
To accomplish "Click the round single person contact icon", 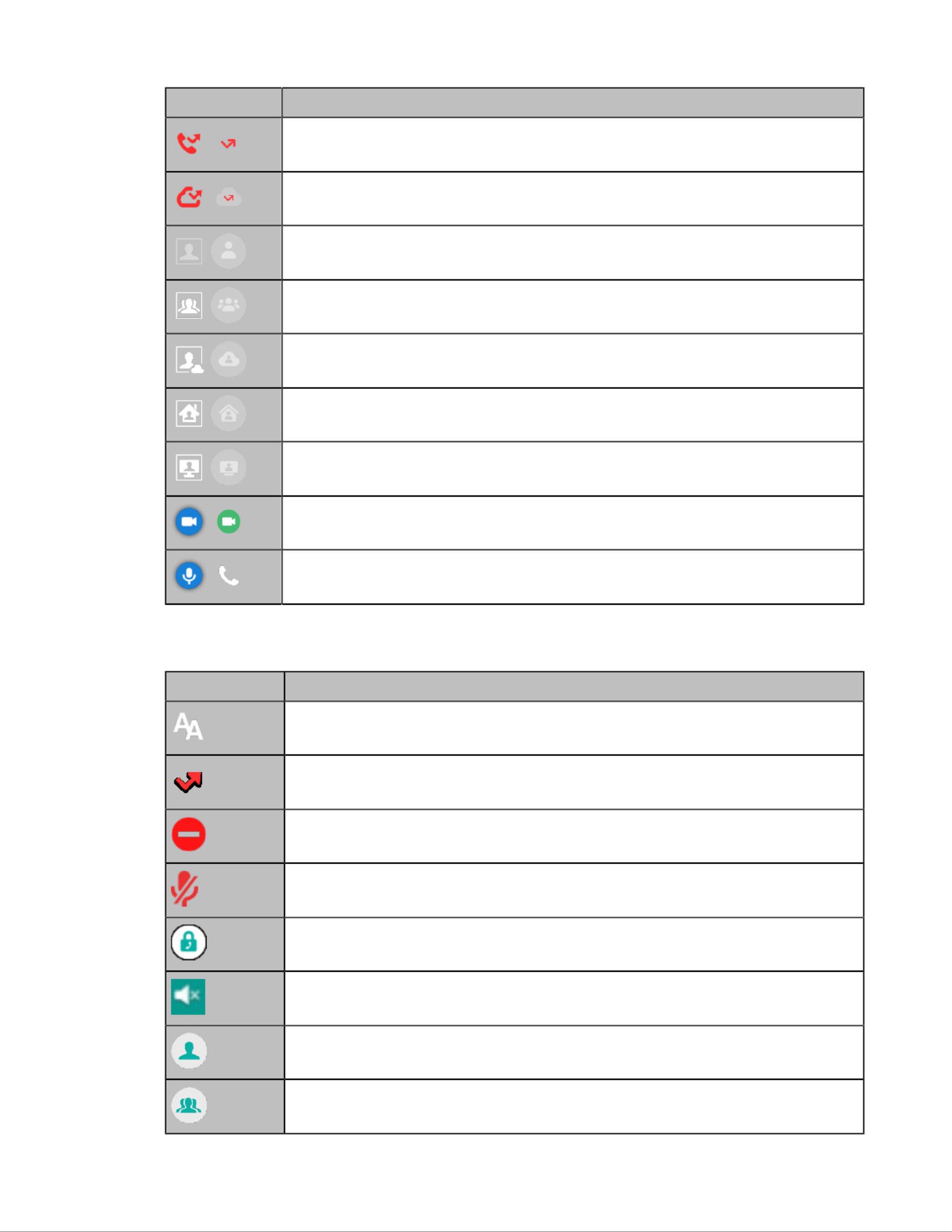I will click(228, 251).
